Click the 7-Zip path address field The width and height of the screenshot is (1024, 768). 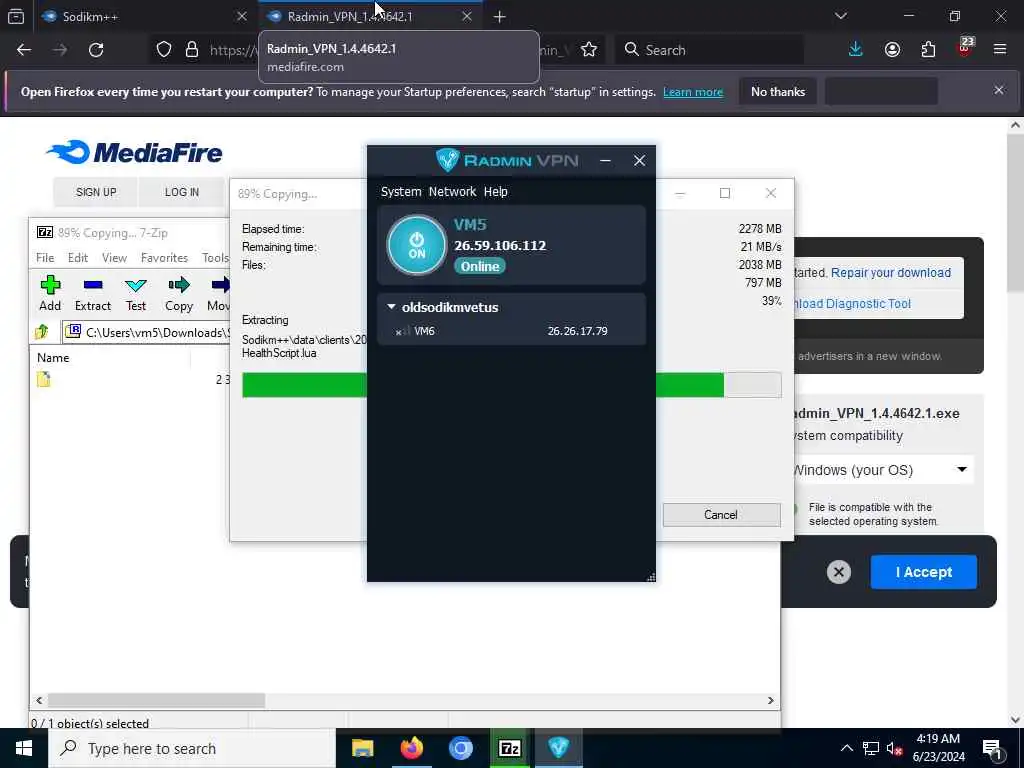146,332
